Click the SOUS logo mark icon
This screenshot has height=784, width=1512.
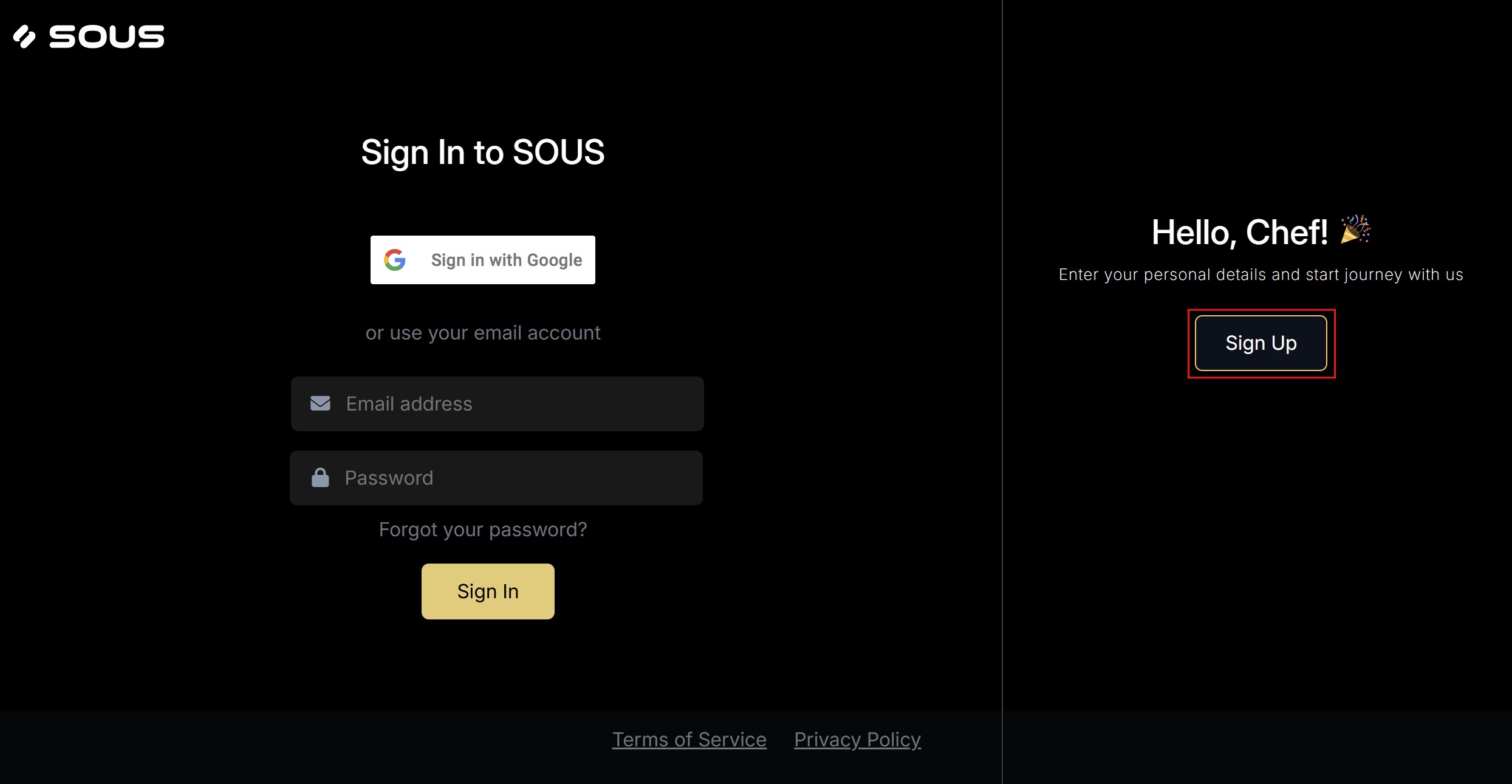coord(24,36)
